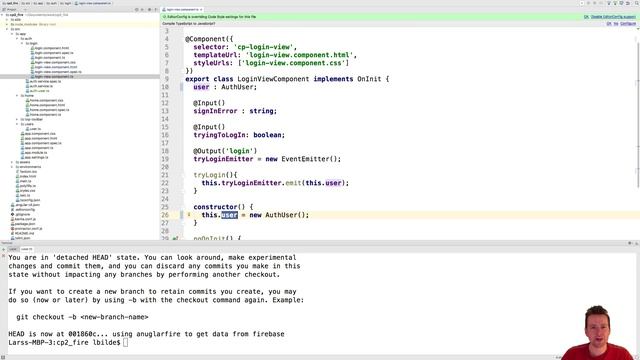Expand the e2e folder in project tree
Screen dimensions: 640x360
7,20
